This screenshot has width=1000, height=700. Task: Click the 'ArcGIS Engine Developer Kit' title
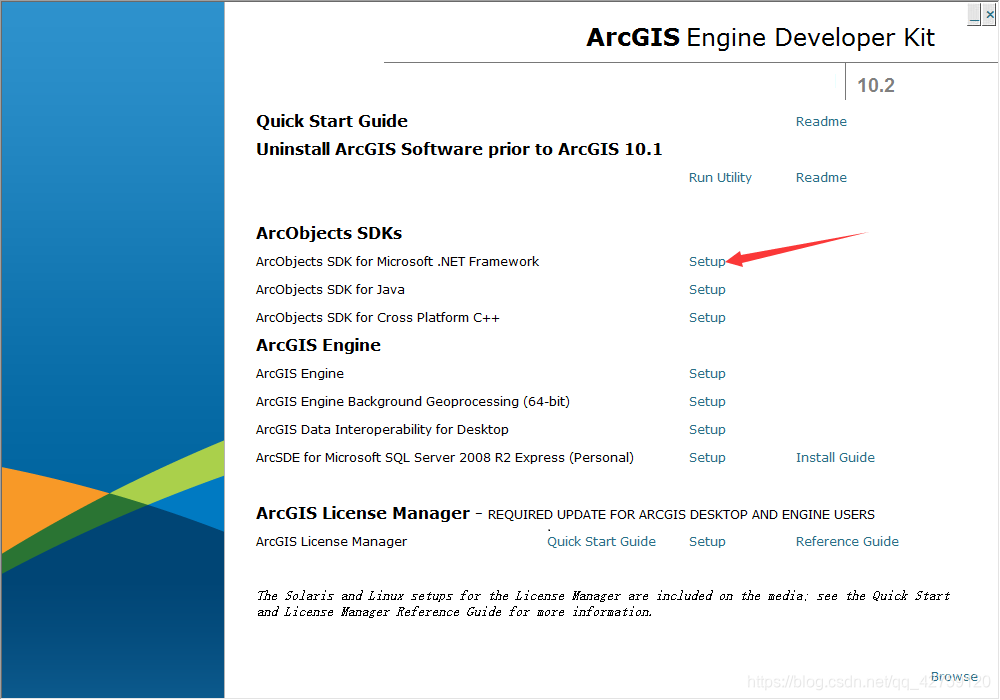(760, 38)
